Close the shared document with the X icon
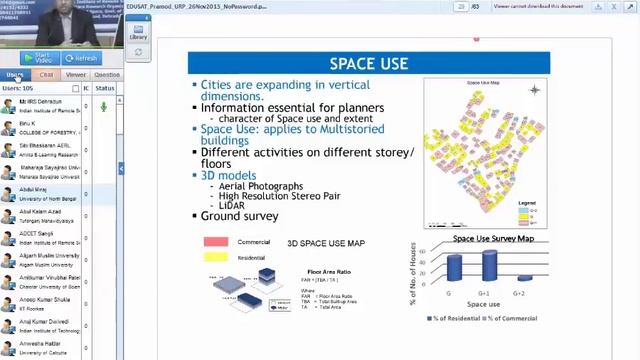Image resolution: width=640 pixels, height=360 pixels. (613, 7)
